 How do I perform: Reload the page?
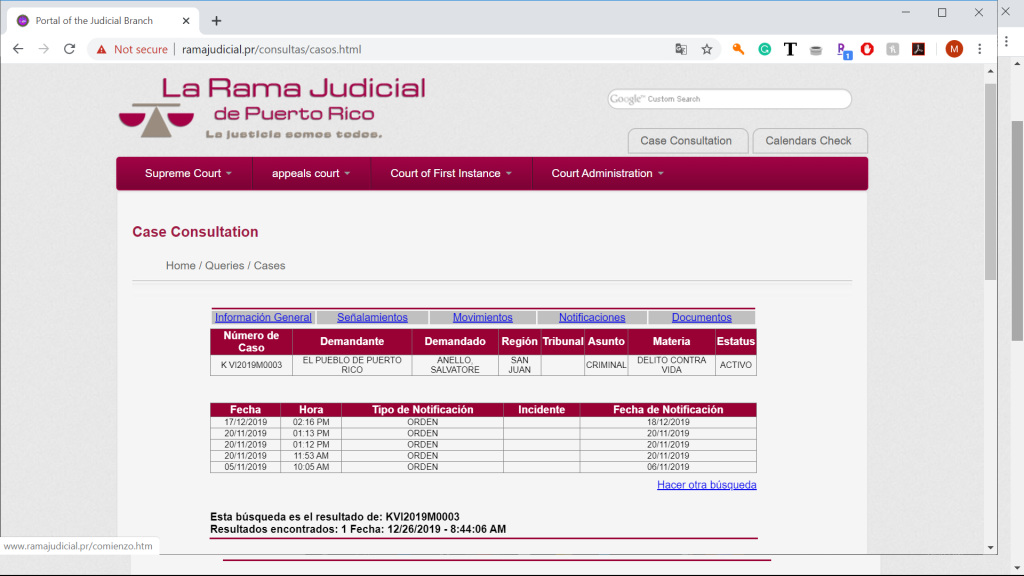coord(70,49)
